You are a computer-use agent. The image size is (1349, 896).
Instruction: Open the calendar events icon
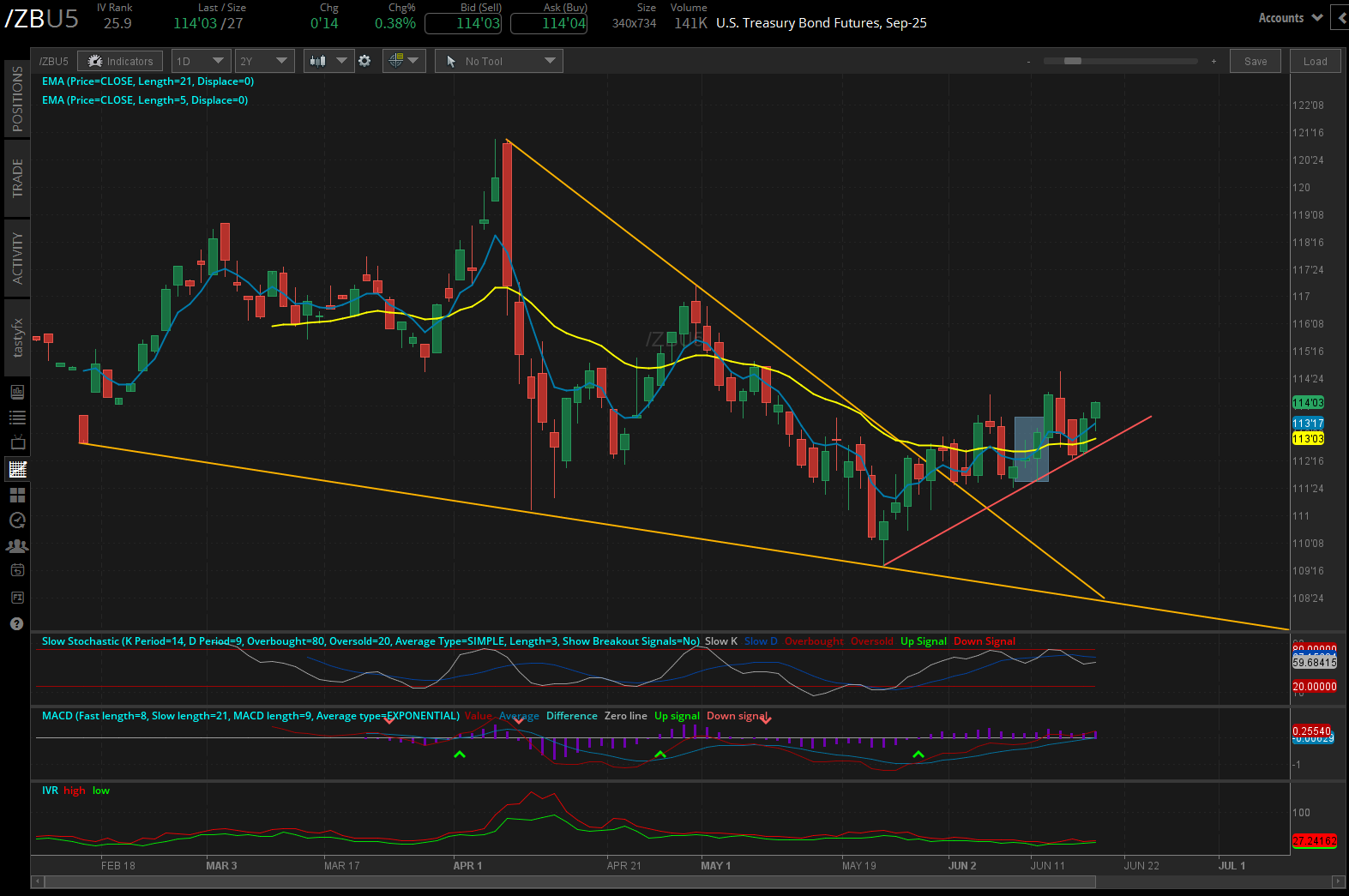[x=17, y=570]
